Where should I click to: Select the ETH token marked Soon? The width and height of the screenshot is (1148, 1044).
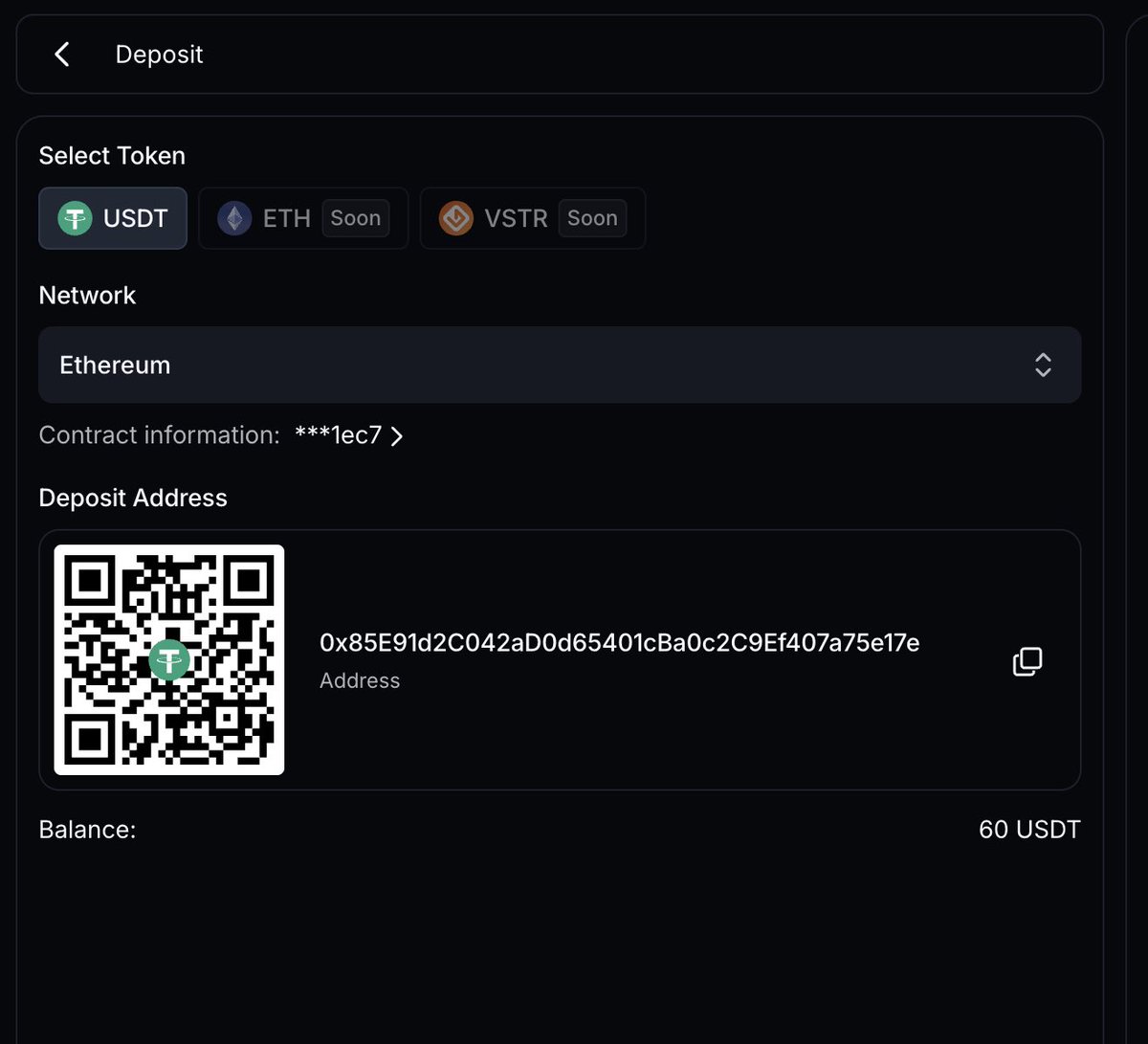coord(303,218)
